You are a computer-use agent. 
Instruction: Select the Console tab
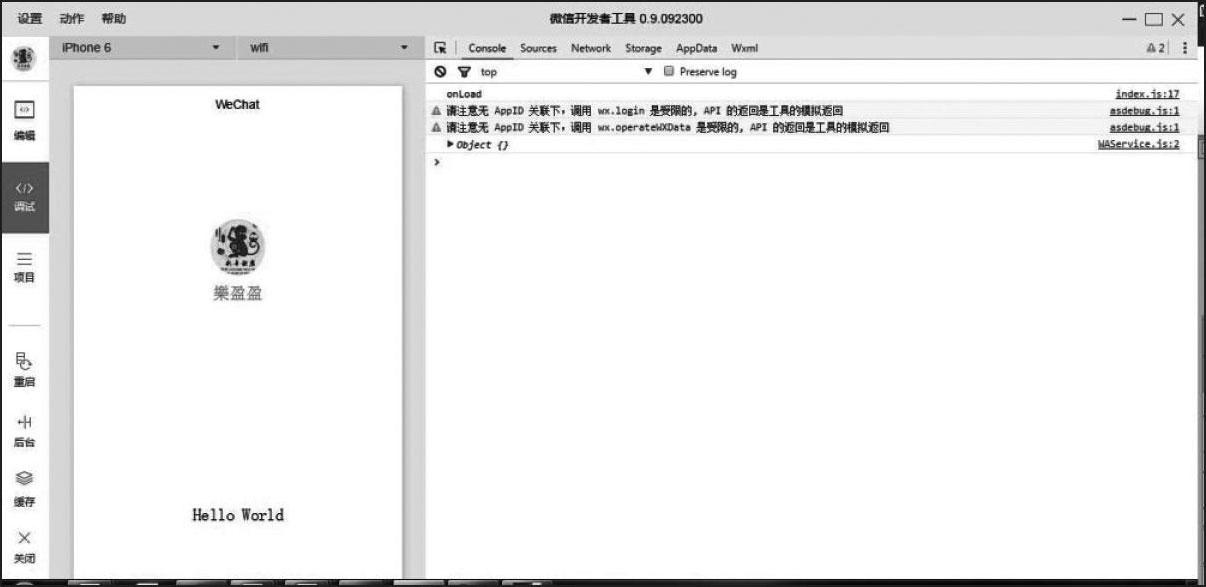click(x=487, y=48)
